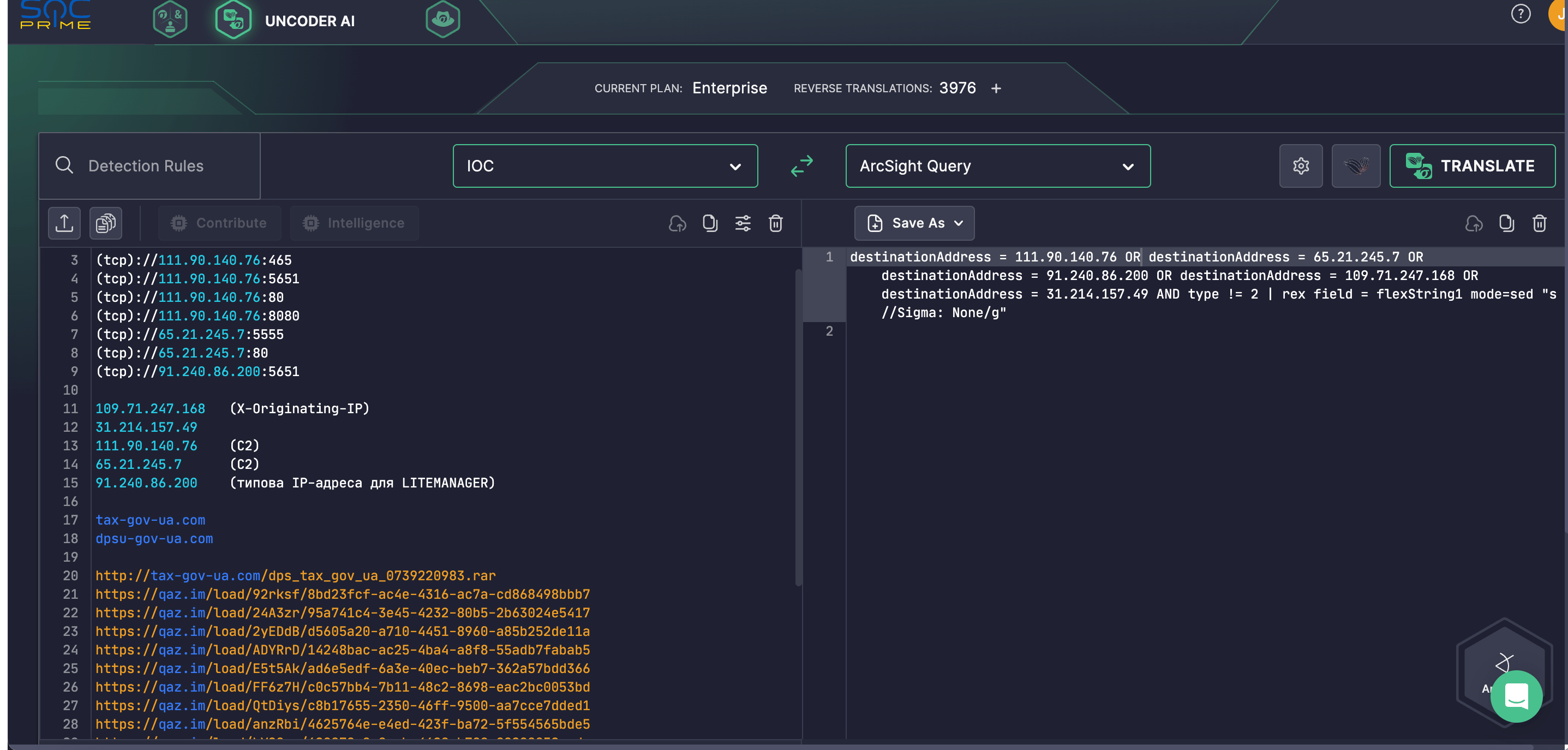Clear the input editor with trash icon
1568x750 pixels.
click(x=775, y=223)
